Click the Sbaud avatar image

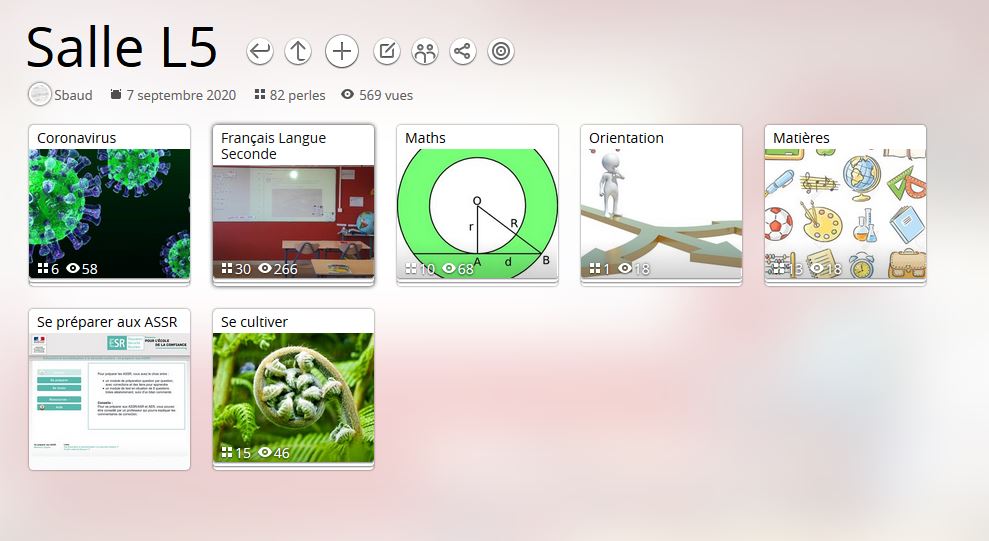pyautogui.click(x=39, y=95)
